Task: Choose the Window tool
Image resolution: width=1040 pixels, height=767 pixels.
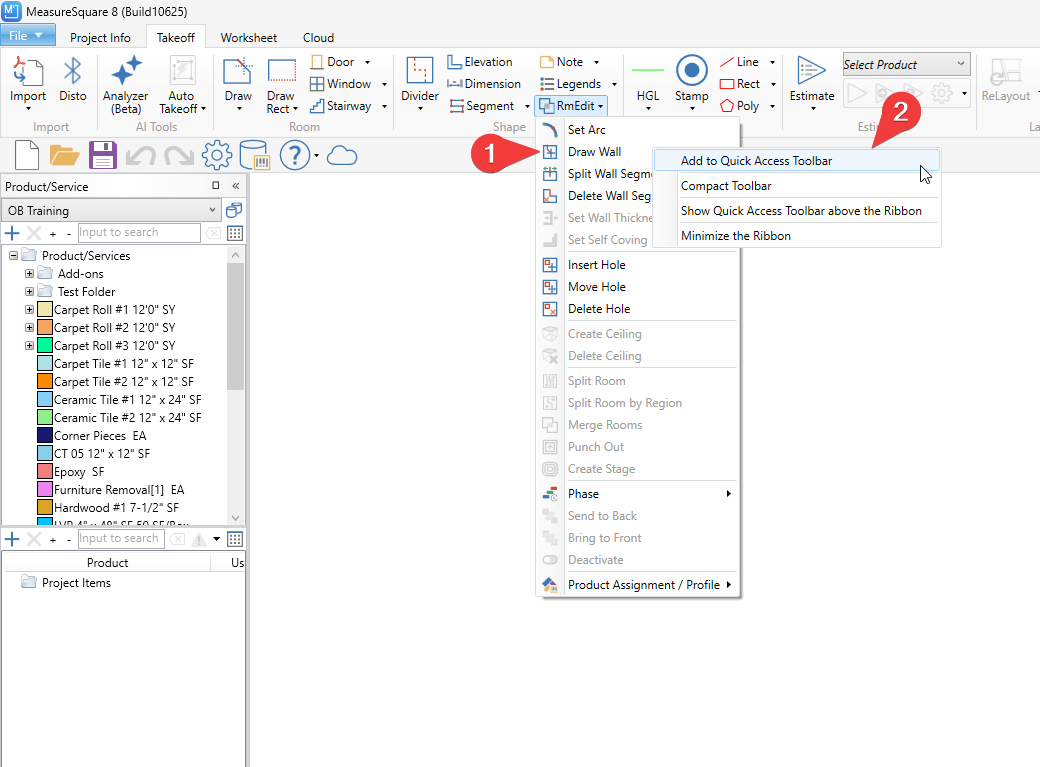Action: point(340,84)
